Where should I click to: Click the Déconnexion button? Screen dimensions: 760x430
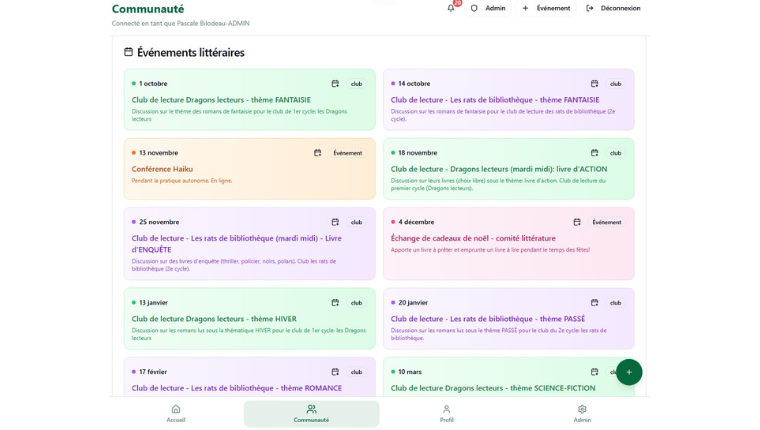(613, 8)
